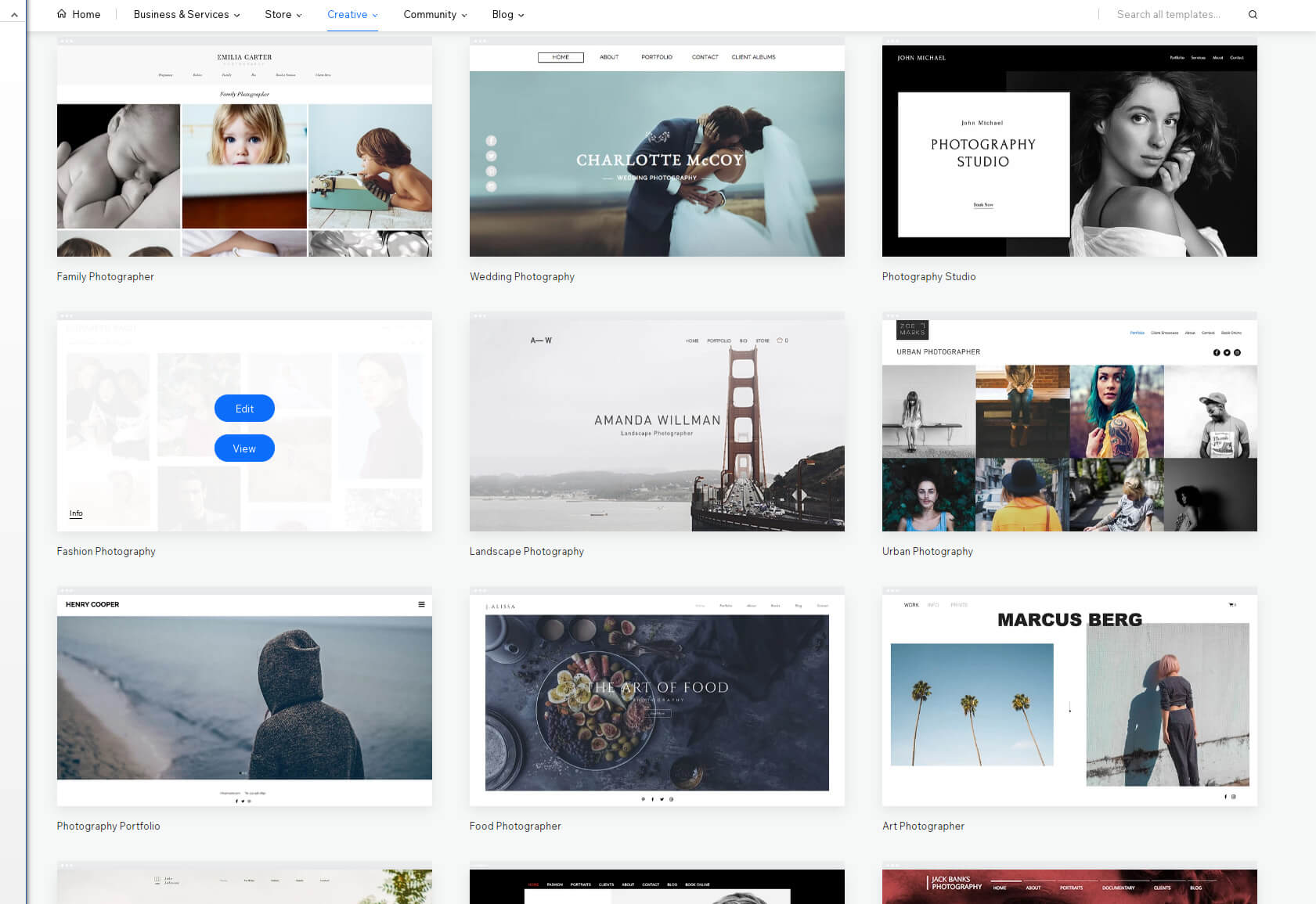
Task: Select the Instagram icon in the Zoe Marks header
Action: tap(1238, 352)
